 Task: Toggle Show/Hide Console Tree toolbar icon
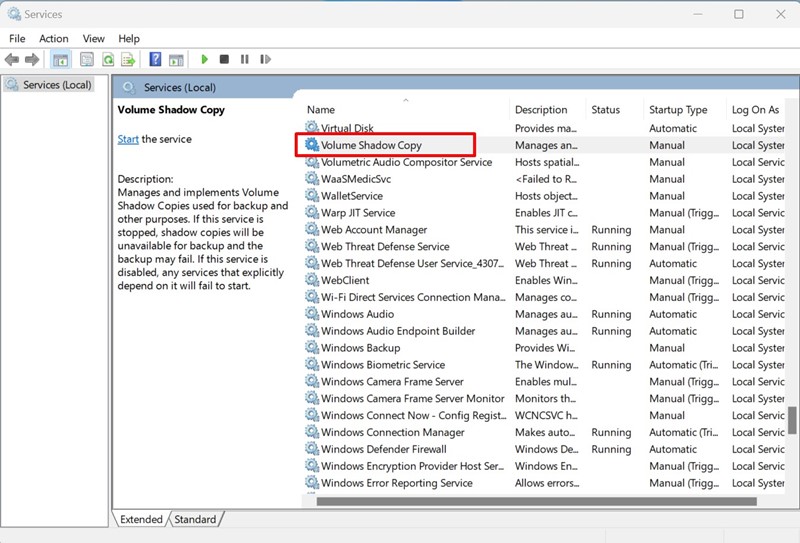pos(60,60)
